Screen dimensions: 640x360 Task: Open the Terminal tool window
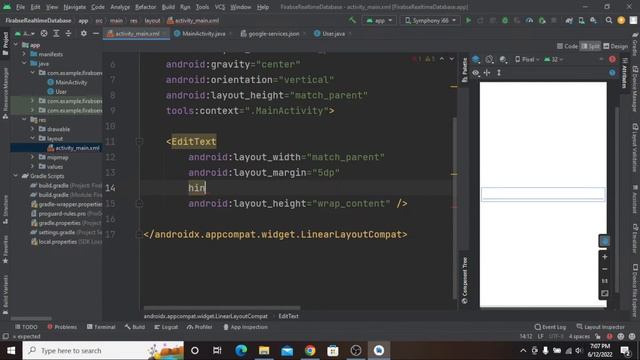pyautogui.click(x=101, y=327)
